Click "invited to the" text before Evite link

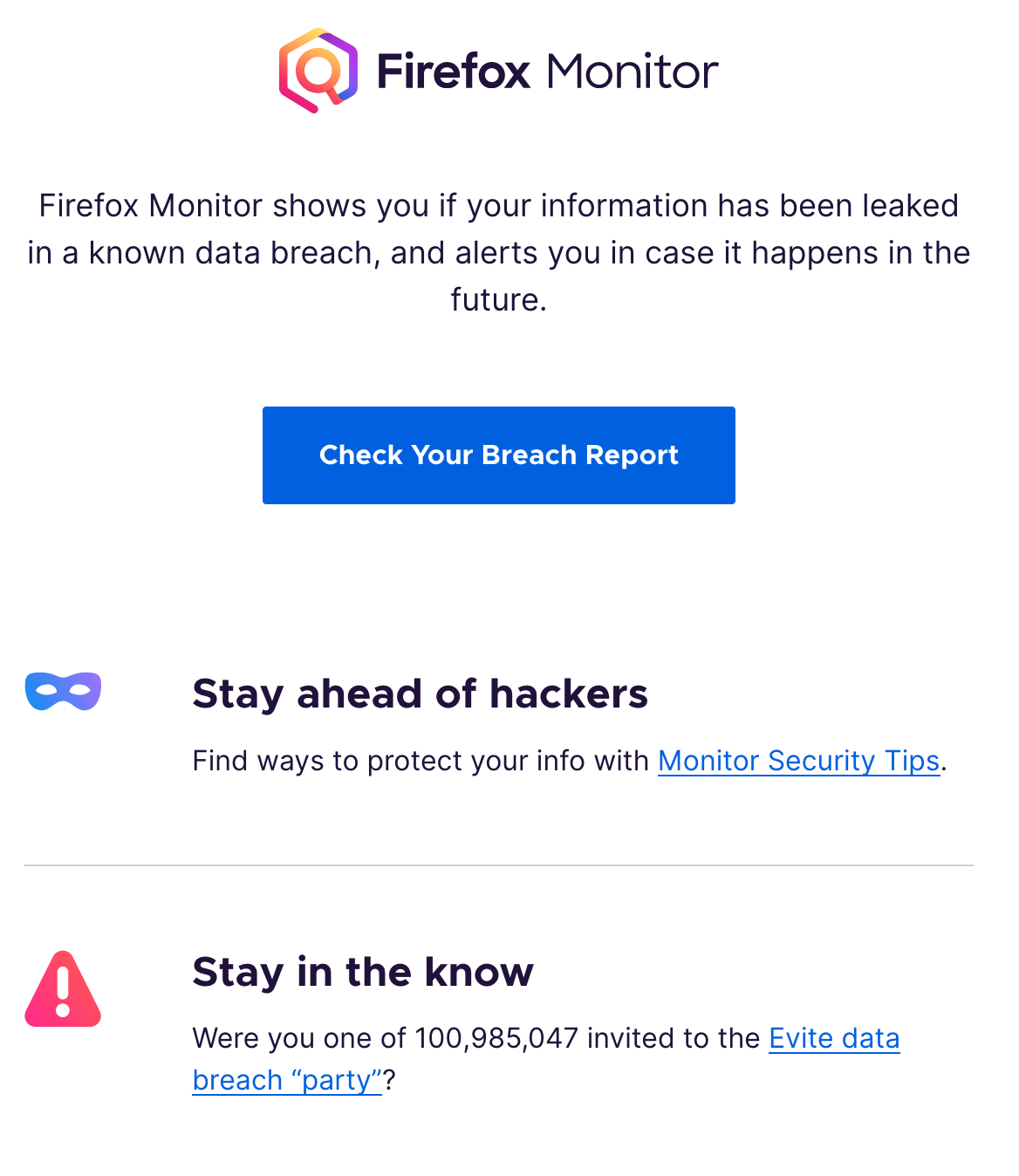[674, 1038]
